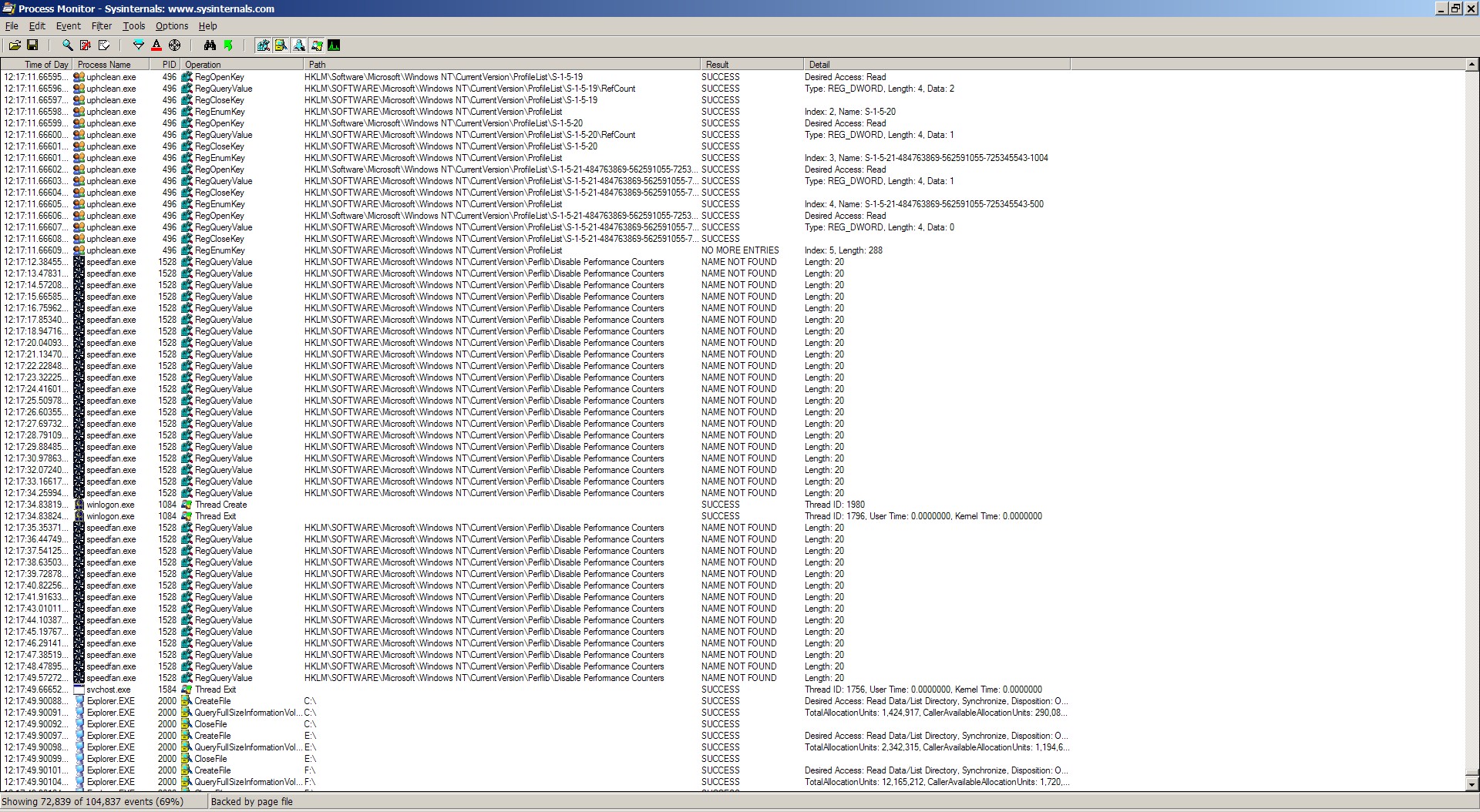
Task: Click svchost.exe process icon
Action: pos(79,690)
